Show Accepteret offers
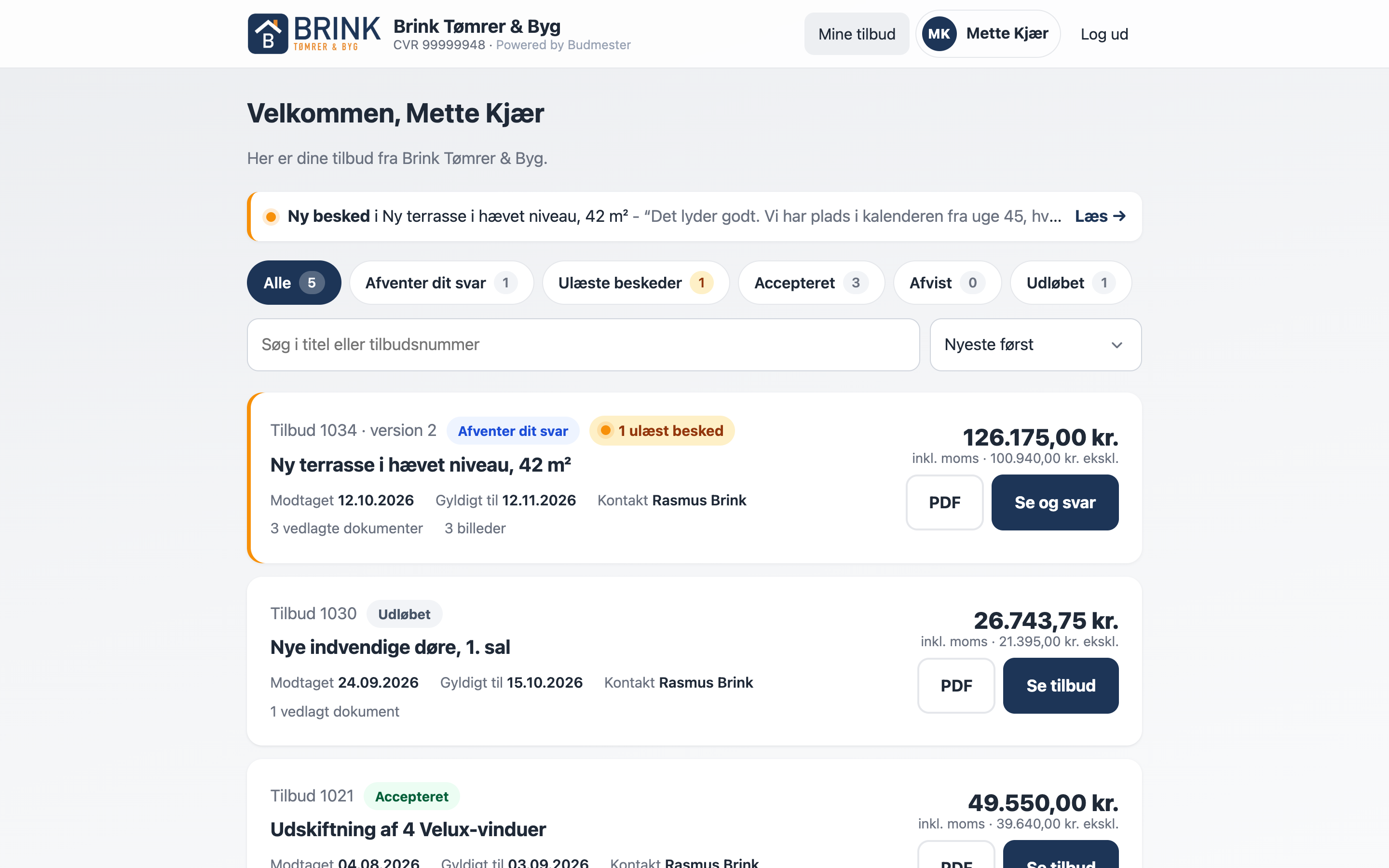This screenshot has height=868, width=1389. point(811,283)
